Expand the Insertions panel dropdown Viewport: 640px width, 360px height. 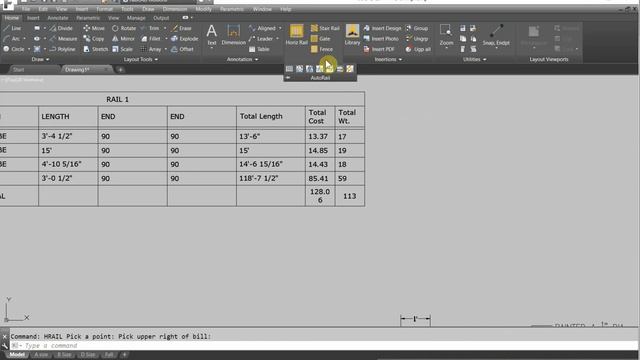coord(388,59)
